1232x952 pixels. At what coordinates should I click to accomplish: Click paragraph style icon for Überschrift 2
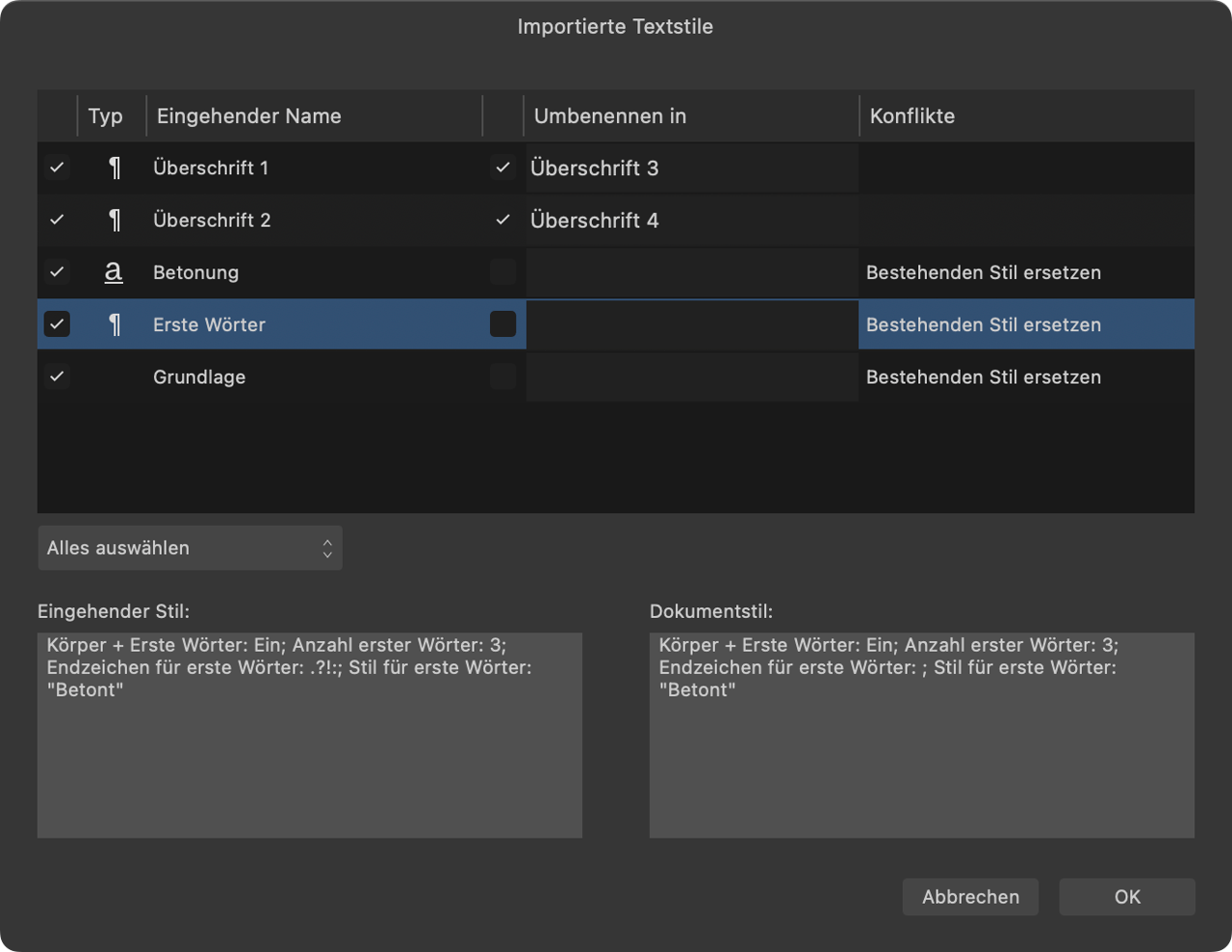click(x=115, y=220)
